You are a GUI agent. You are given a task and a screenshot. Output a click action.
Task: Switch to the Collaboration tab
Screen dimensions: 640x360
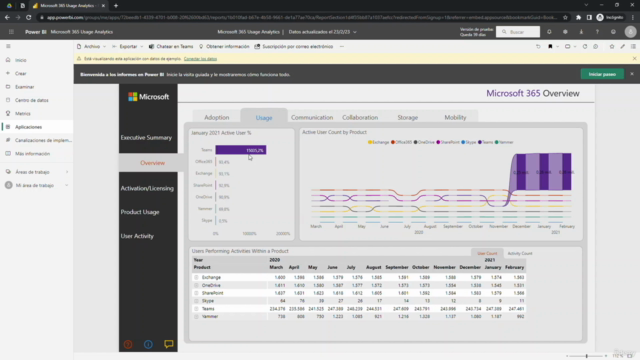360,118
